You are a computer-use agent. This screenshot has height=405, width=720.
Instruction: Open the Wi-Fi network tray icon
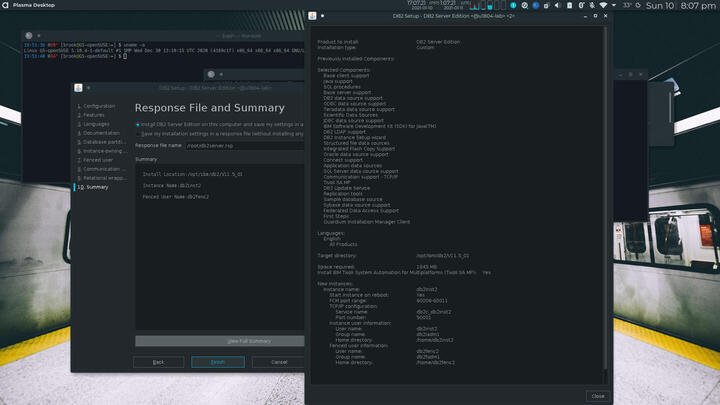tap(603, 6)
